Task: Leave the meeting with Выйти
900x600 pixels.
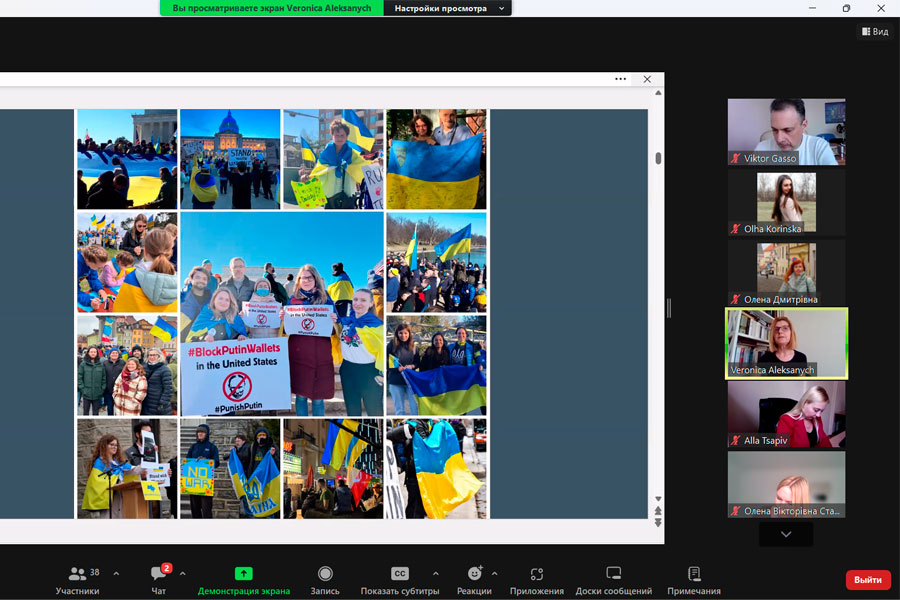Action: click(868, 580)
